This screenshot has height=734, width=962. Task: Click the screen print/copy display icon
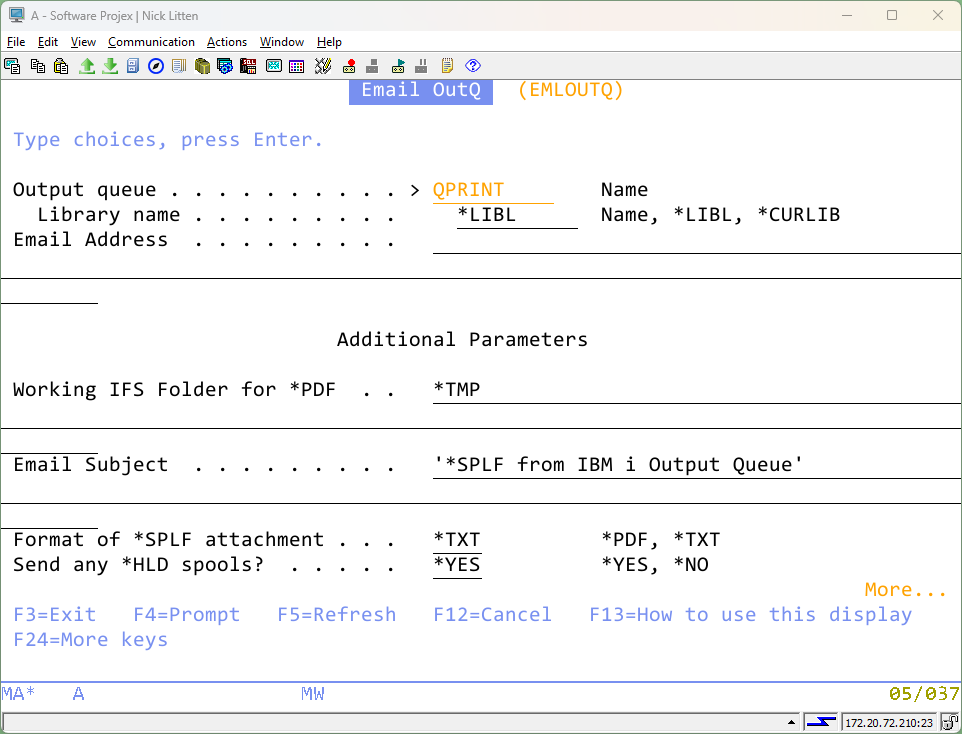[x=12, y=66]
